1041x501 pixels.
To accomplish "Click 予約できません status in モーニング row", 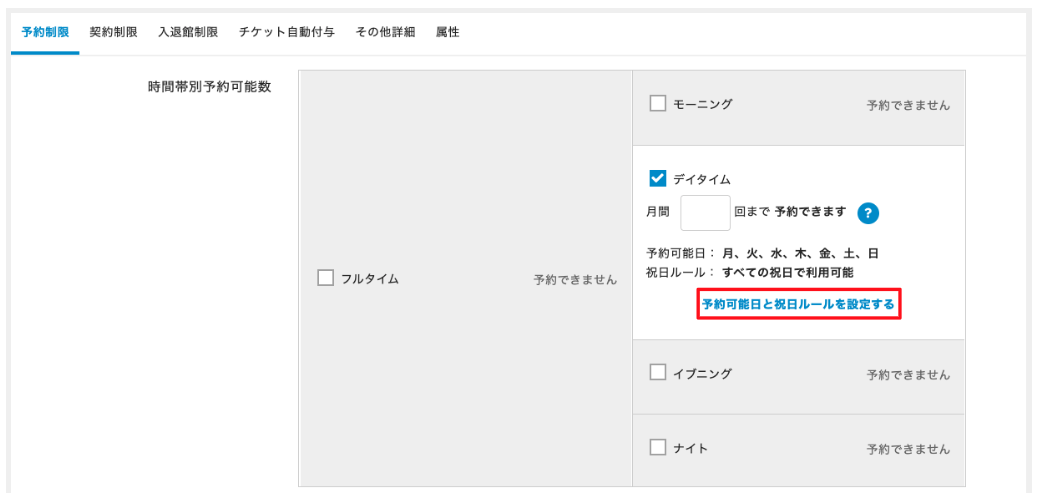I will [908, 105].
